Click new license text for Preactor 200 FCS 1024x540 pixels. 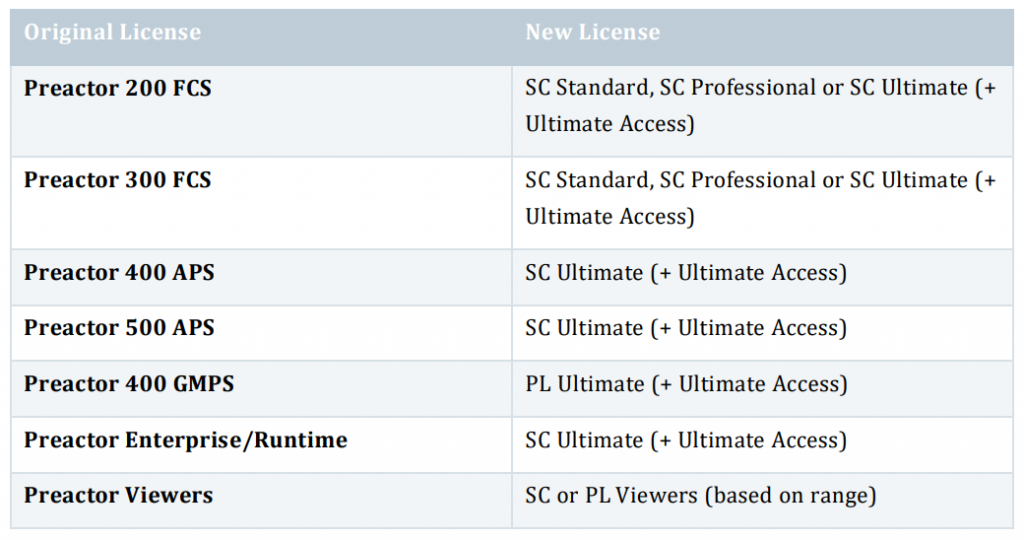click(761, 105)
